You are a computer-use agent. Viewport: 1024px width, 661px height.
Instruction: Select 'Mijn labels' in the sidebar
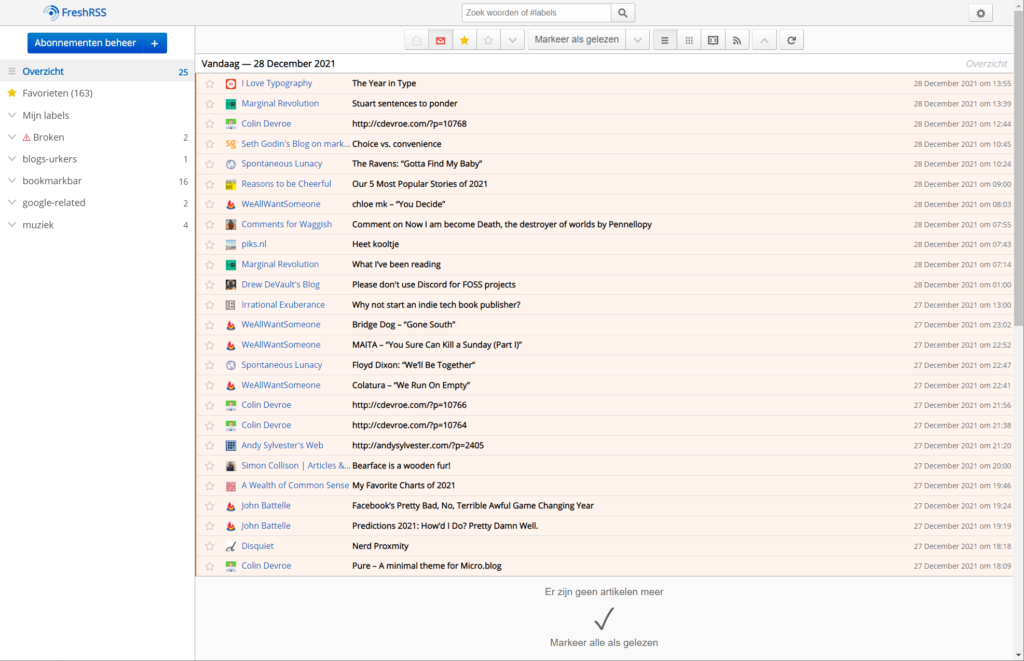(x=46, y=115)
